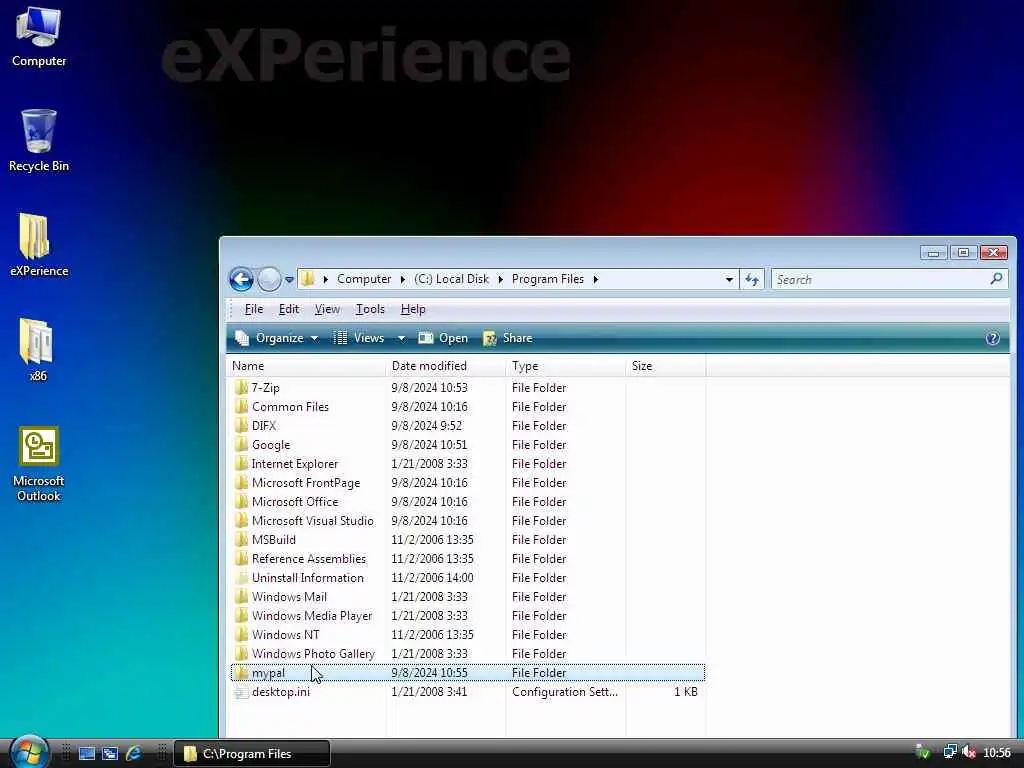Select the Microsoft Outlook desktop shortcut

(x=39, y=464)
